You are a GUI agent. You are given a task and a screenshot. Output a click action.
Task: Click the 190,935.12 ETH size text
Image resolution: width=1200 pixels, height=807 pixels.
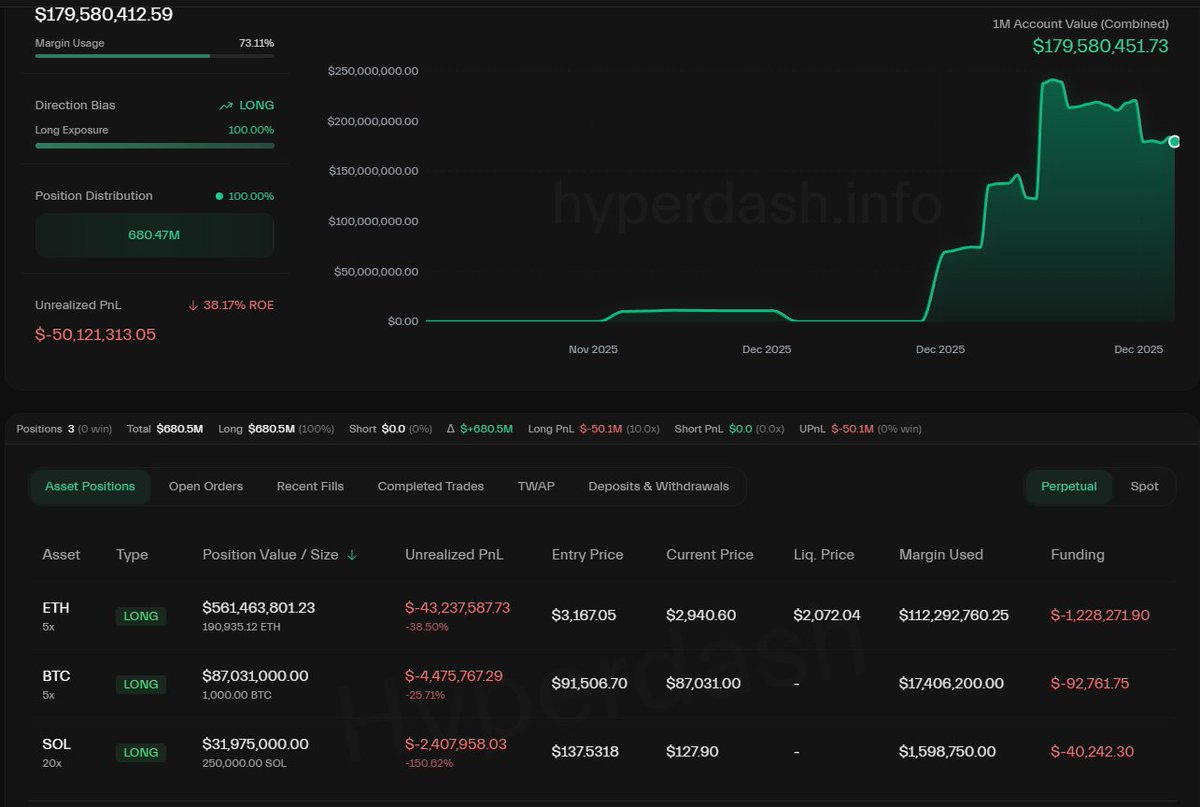pos(242,627)
